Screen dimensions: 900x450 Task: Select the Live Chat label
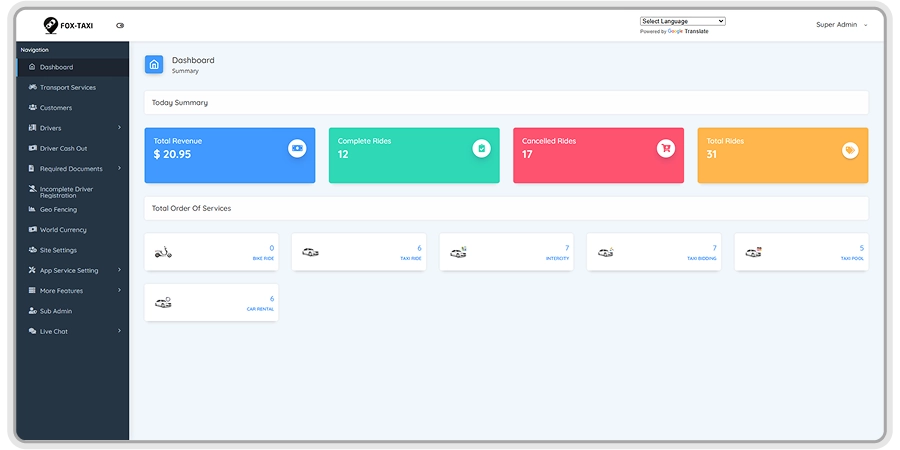click(54, 332)
